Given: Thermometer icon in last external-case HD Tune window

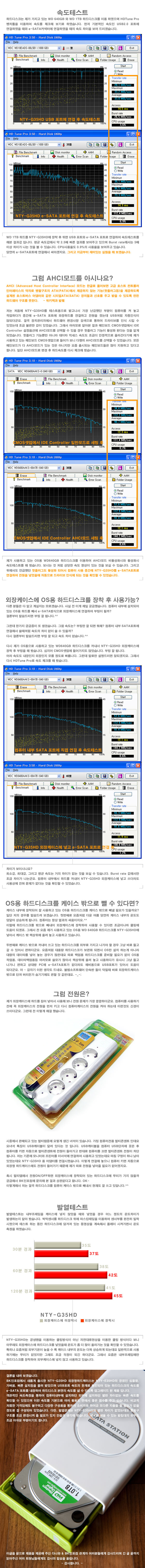Looking at the screenshot, I should (x=63, y=776).
